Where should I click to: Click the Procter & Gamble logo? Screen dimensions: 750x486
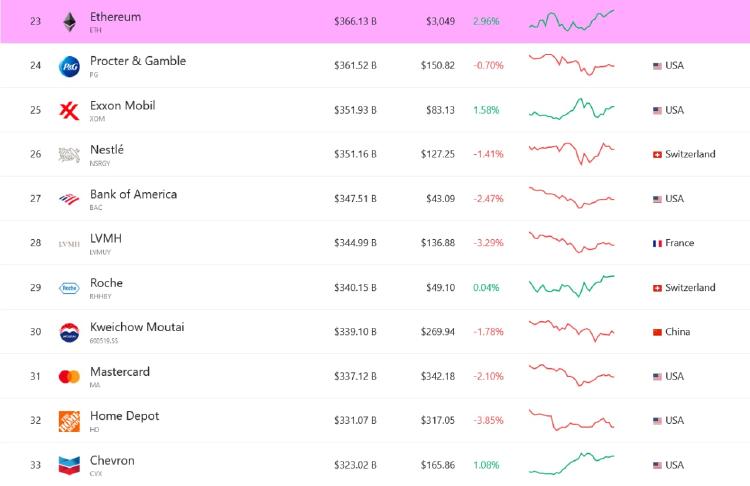[69, 66]
